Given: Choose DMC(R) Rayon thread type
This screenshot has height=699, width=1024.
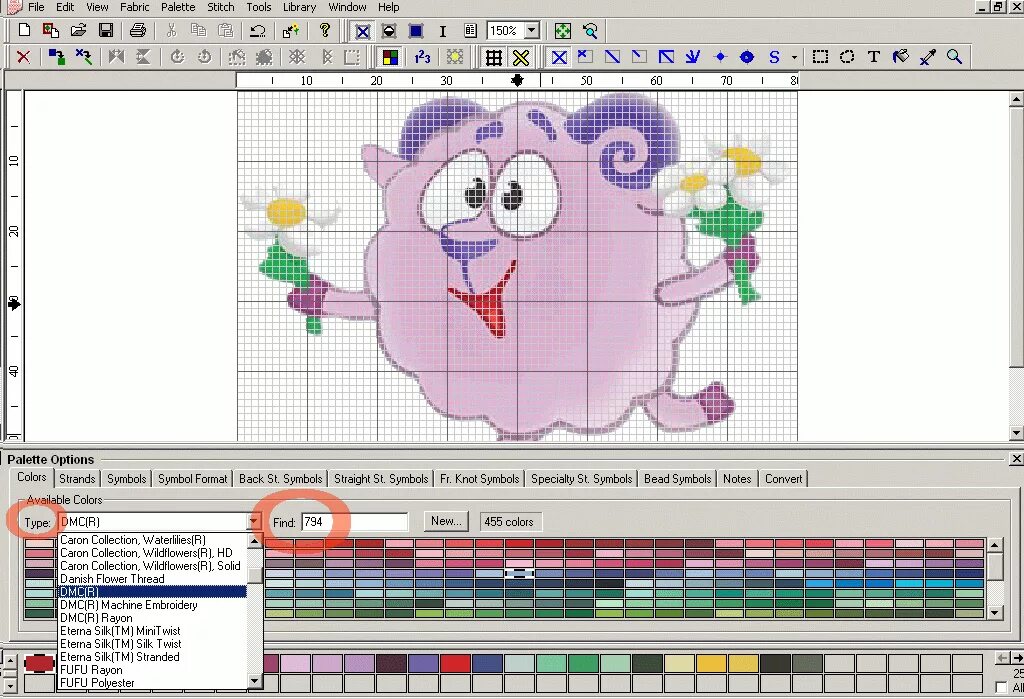Looking at the screenshot, I should pos(96,617).
